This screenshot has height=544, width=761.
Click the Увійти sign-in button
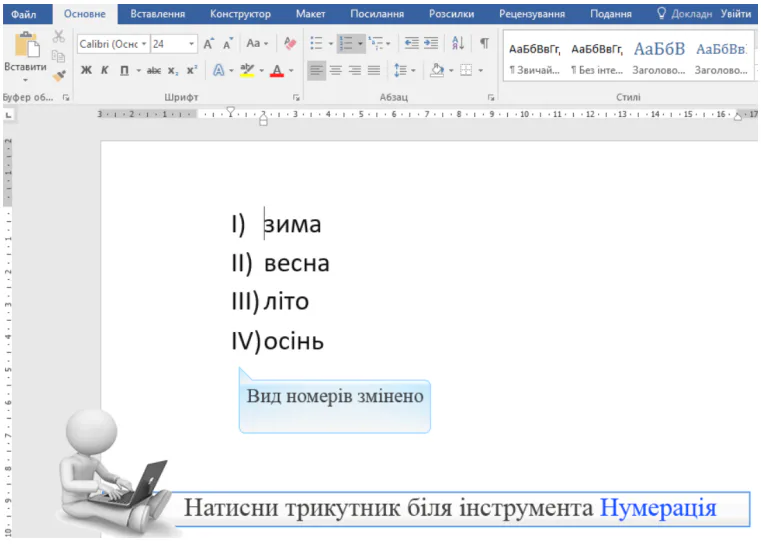[x=735, y=14]
